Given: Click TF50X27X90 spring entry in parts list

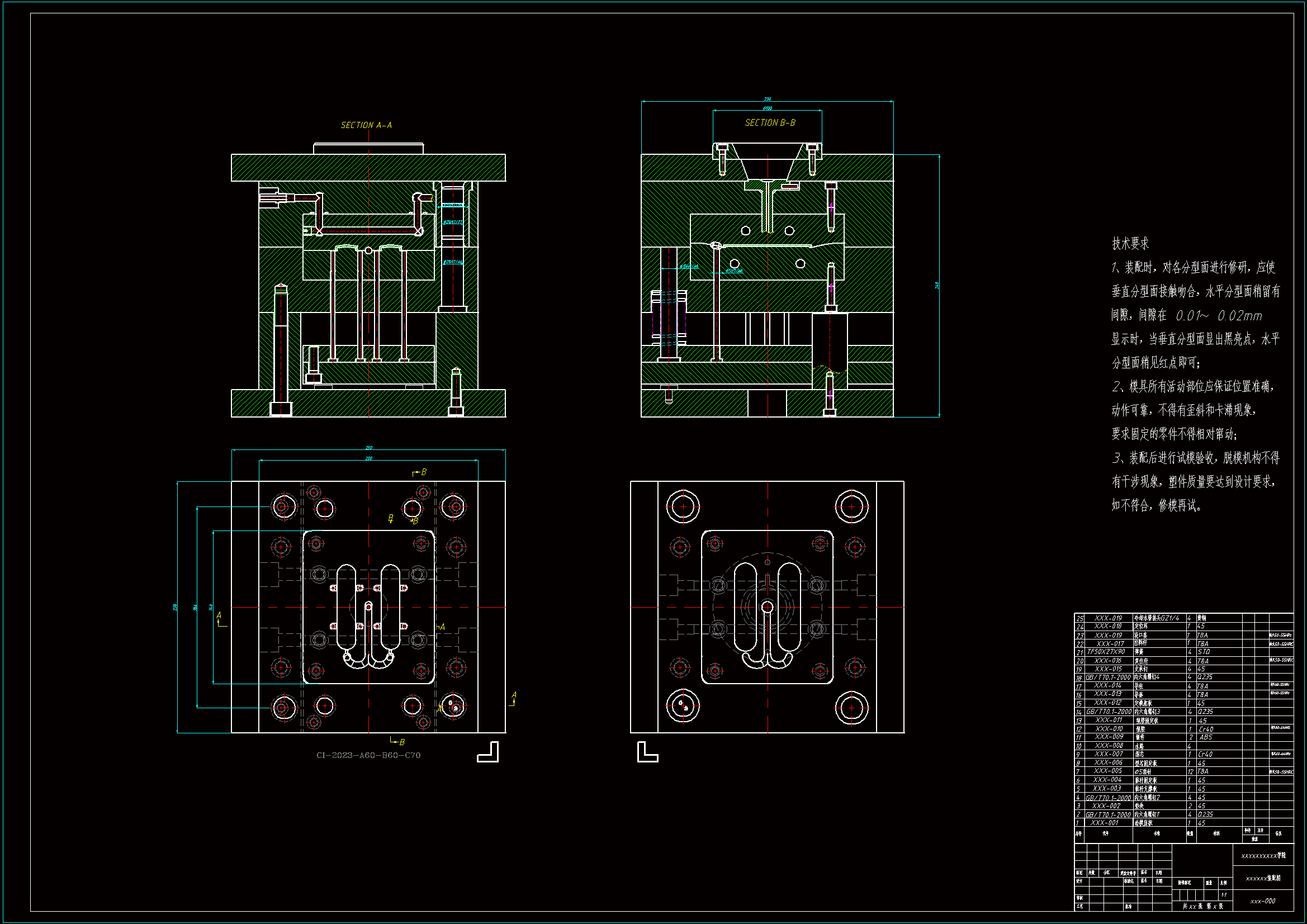Looking at the screenshot, I should (1106, 652).
